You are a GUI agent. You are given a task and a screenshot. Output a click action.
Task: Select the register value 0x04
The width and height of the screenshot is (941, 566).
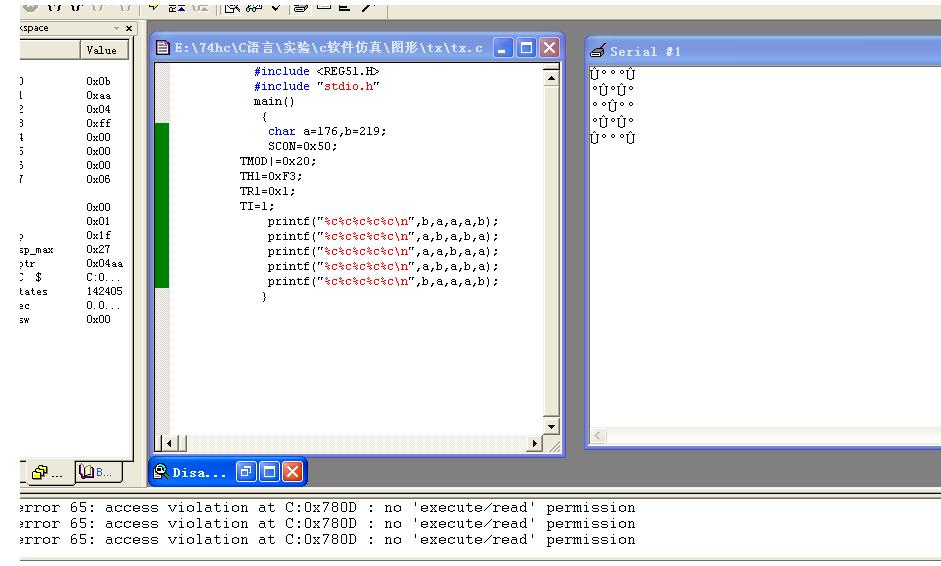(x=98, y=109)
